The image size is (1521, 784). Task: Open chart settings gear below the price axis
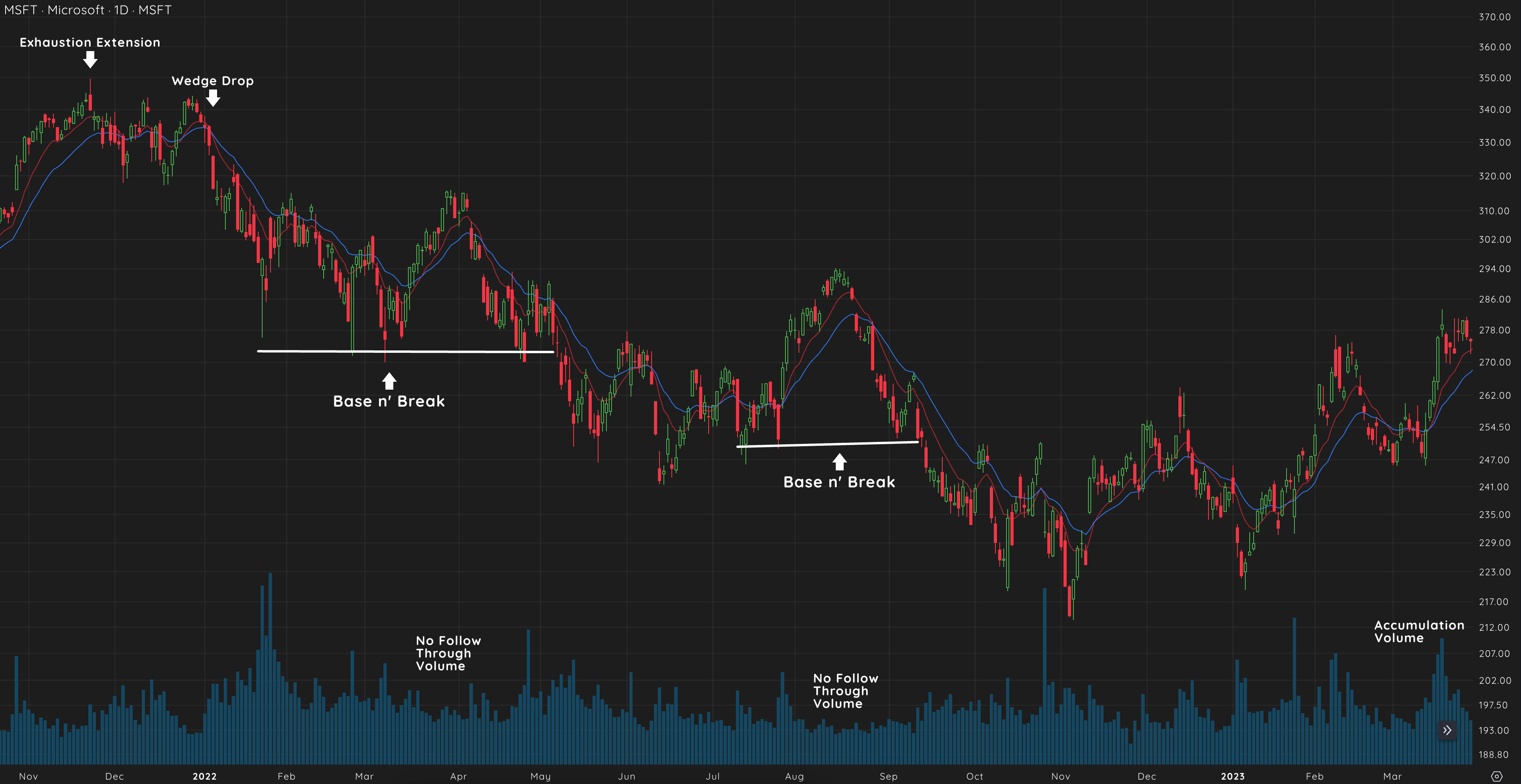click(x=1497, y=776)
